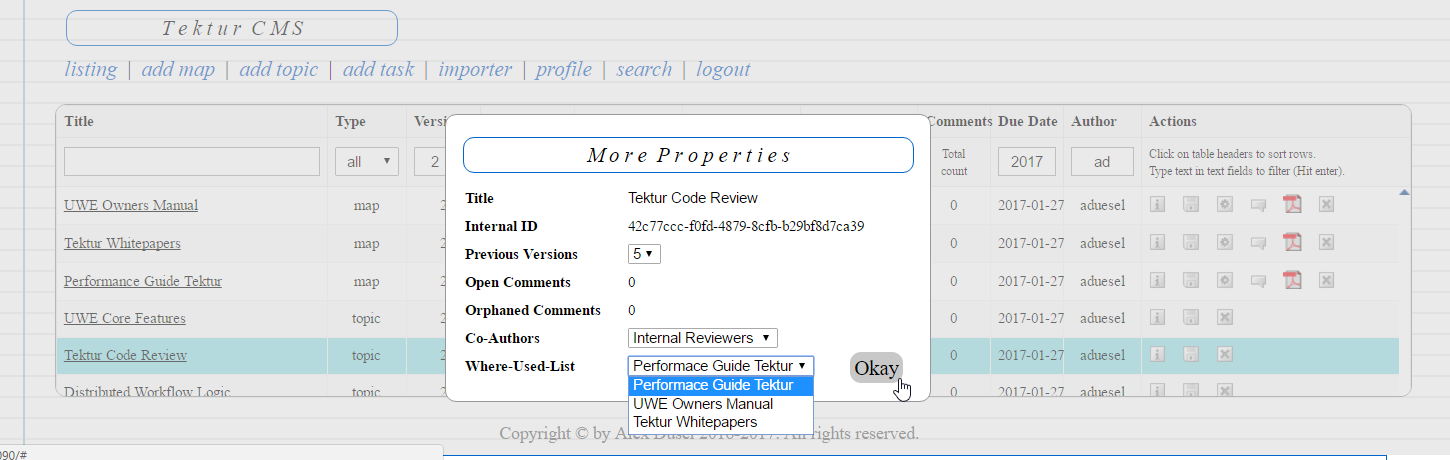Go to the importer page link
1450x460 pixels.
click(475, 69)
